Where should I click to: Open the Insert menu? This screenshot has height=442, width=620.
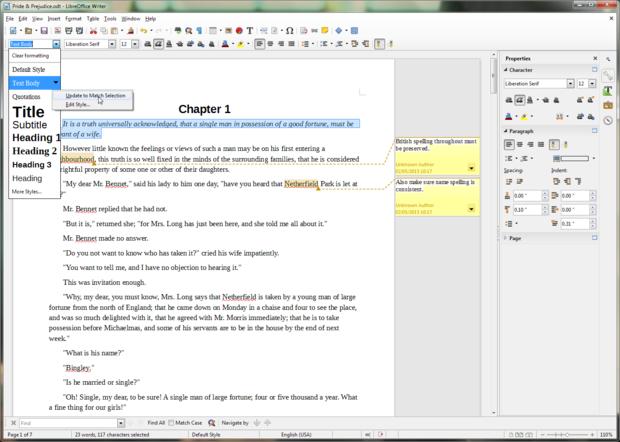53,18
